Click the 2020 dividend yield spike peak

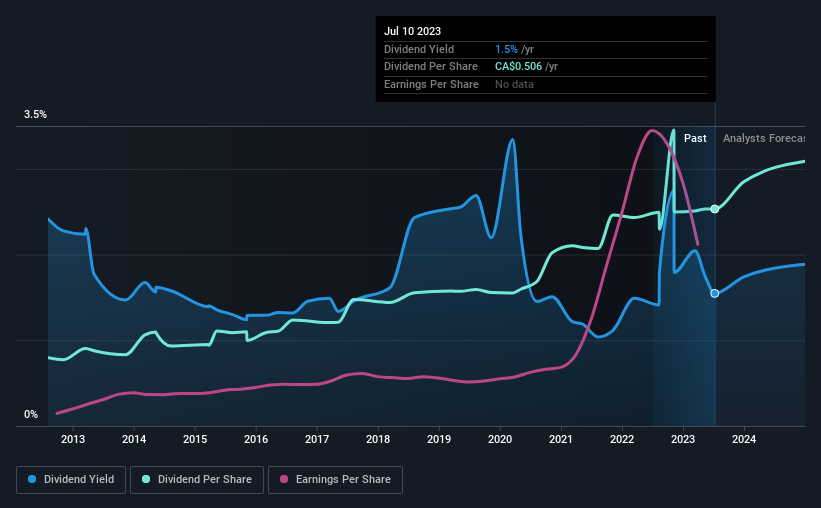point(512,140)
